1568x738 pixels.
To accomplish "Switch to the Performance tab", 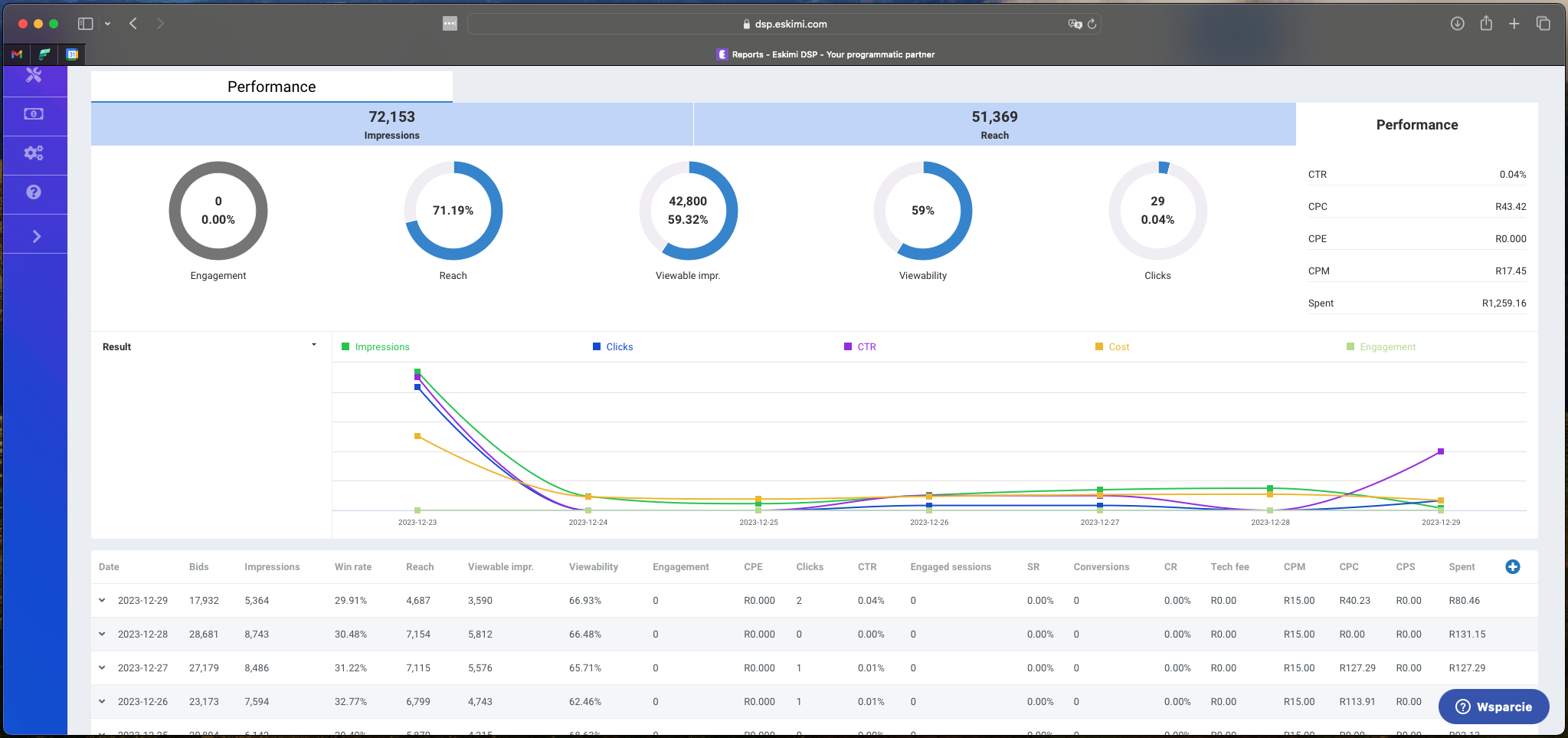I will click(270, 87).
